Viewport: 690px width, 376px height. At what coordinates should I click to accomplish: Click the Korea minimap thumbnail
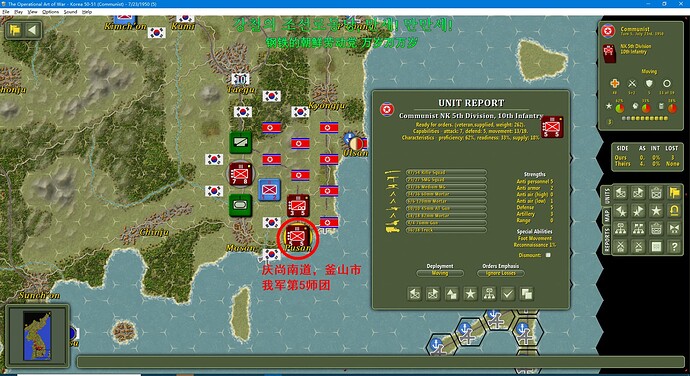click(37, 335)
